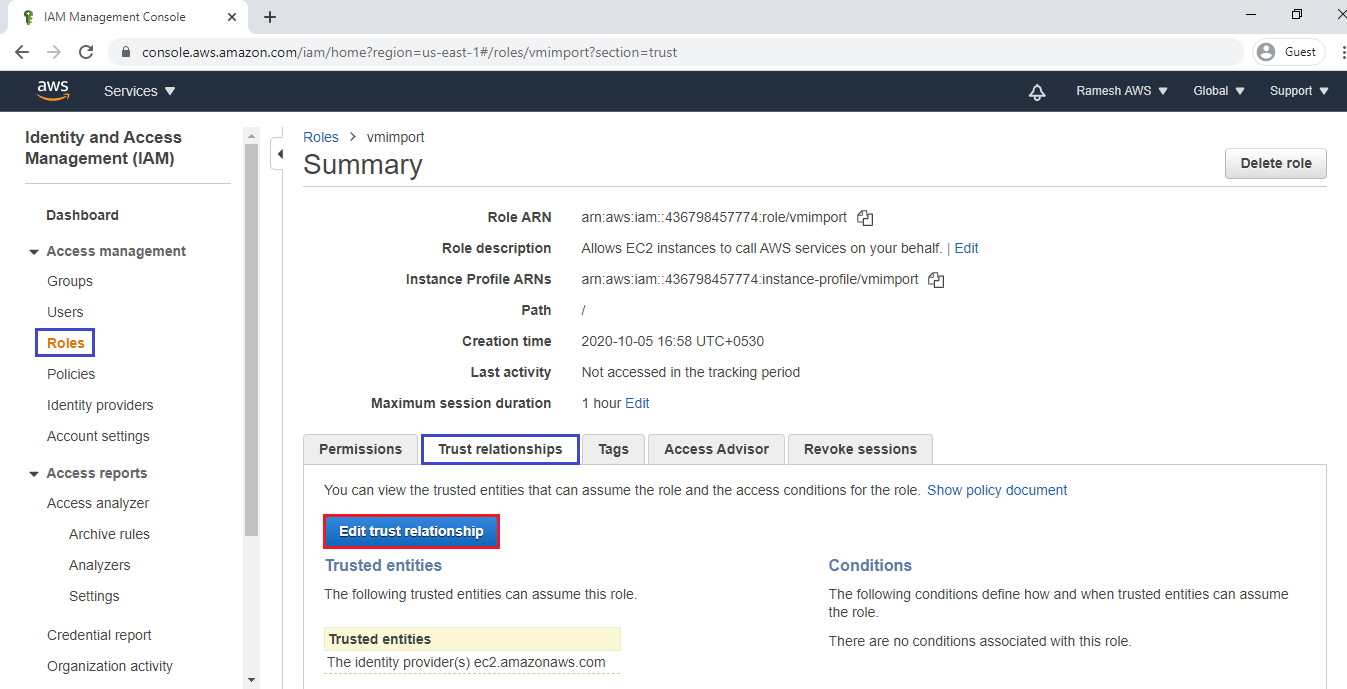This screenshot has height=689, width=1347.
Task: Edit the role description link
Action: click(966, 248)
